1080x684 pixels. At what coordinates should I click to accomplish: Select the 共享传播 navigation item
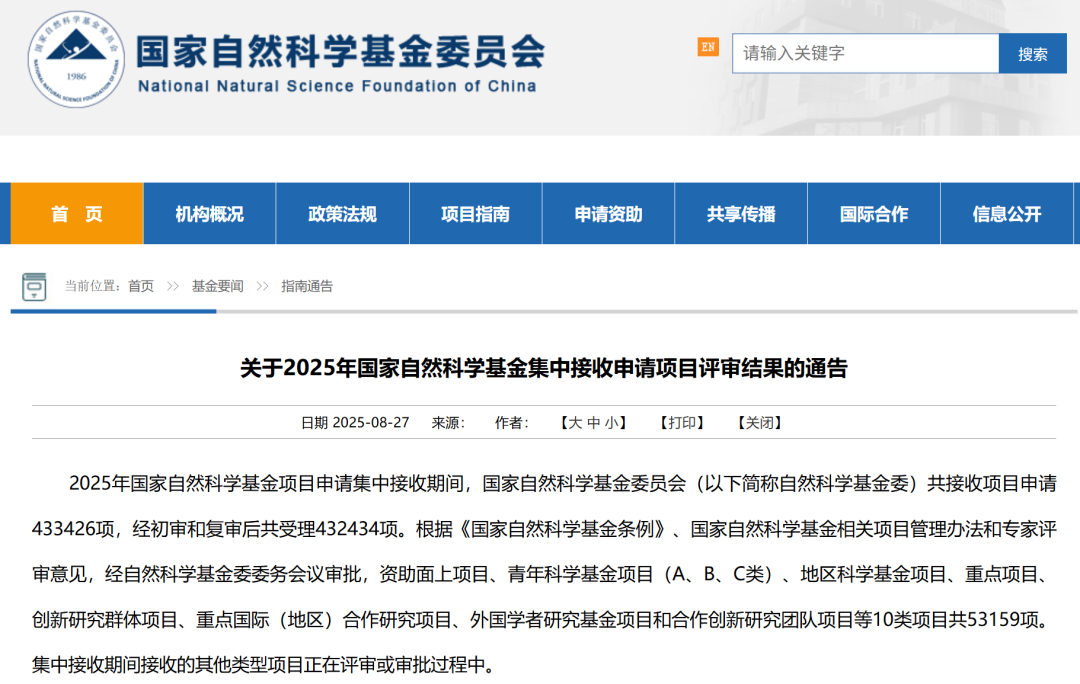tap(741, 213)
